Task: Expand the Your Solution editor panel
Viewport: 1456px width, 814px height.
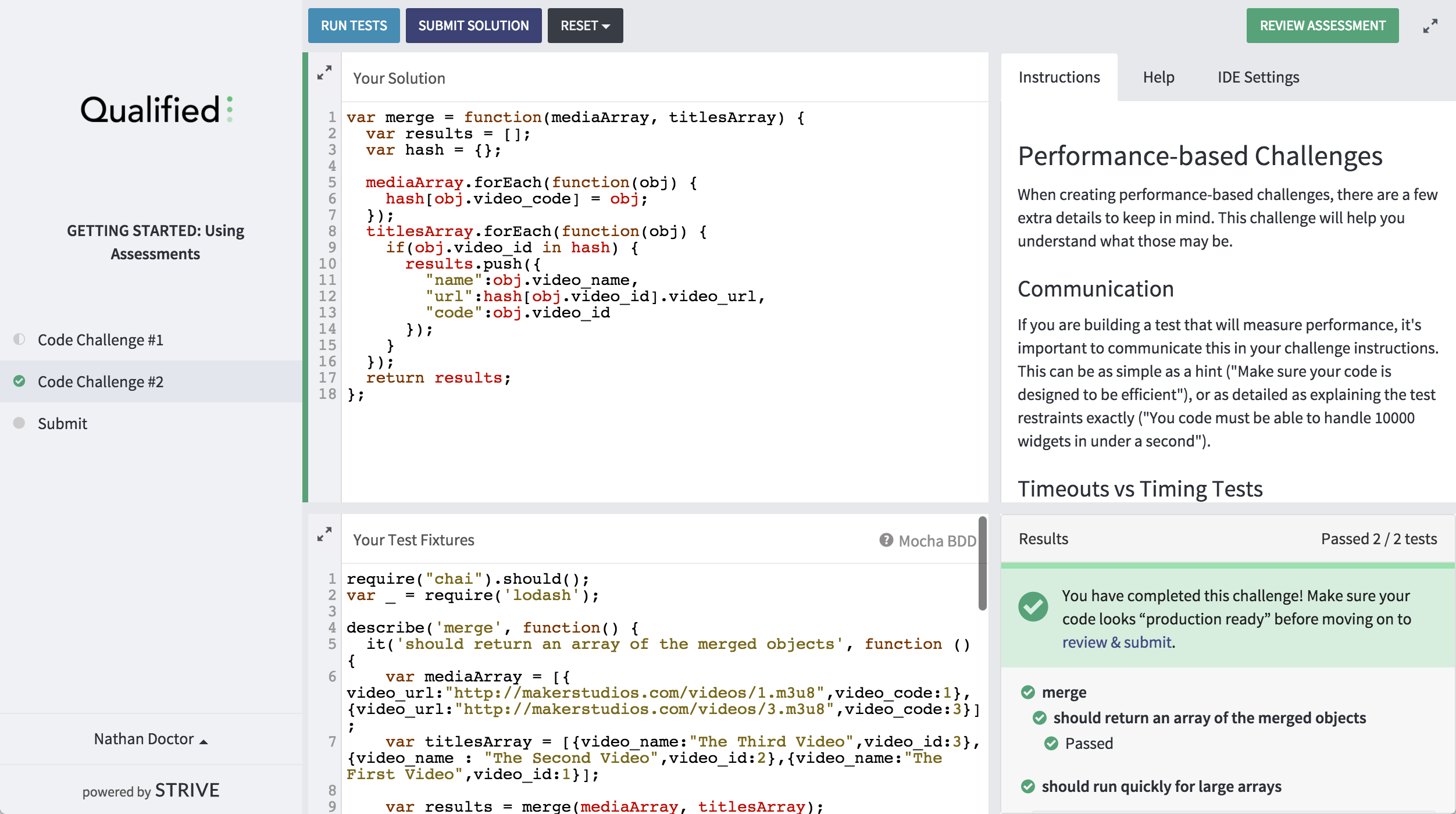Action: (324, 73)
